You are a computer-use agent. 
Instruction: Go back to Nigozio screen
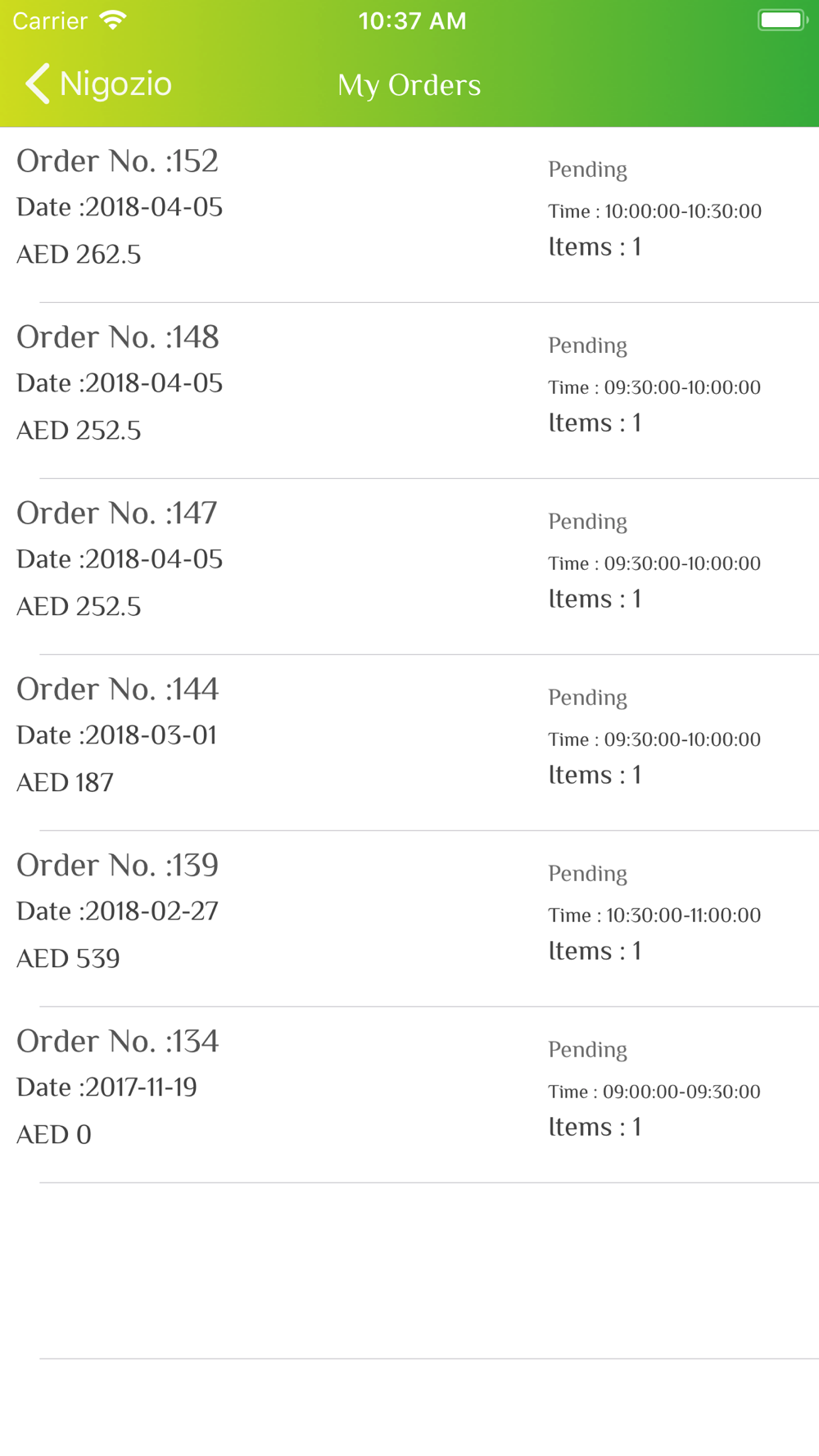click(x=115, y=84)
